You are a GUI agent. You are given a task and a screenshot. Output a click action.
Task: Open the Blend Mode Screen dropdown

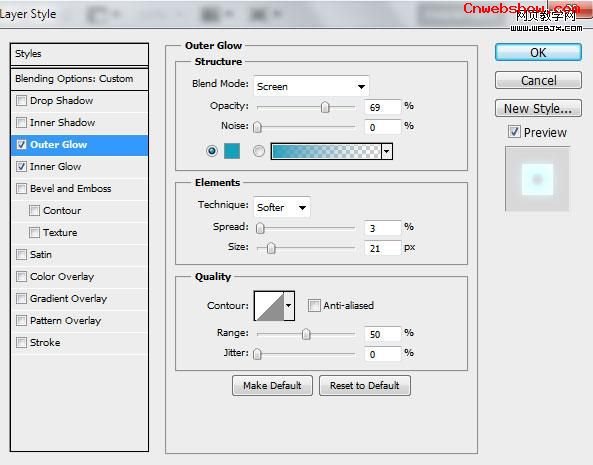311,87
